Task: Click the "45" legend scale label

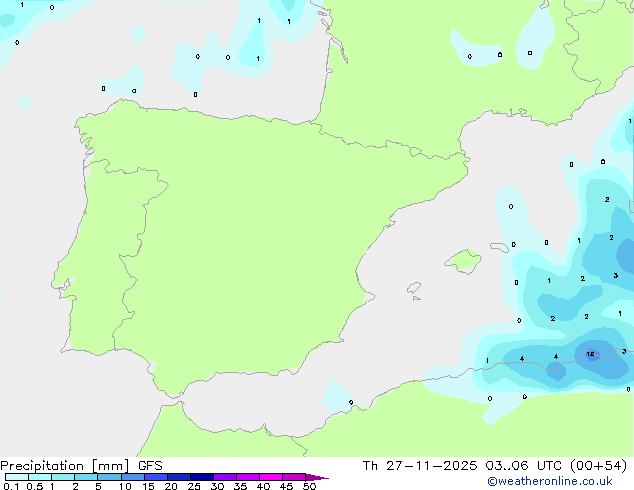Action: point(286,486)
